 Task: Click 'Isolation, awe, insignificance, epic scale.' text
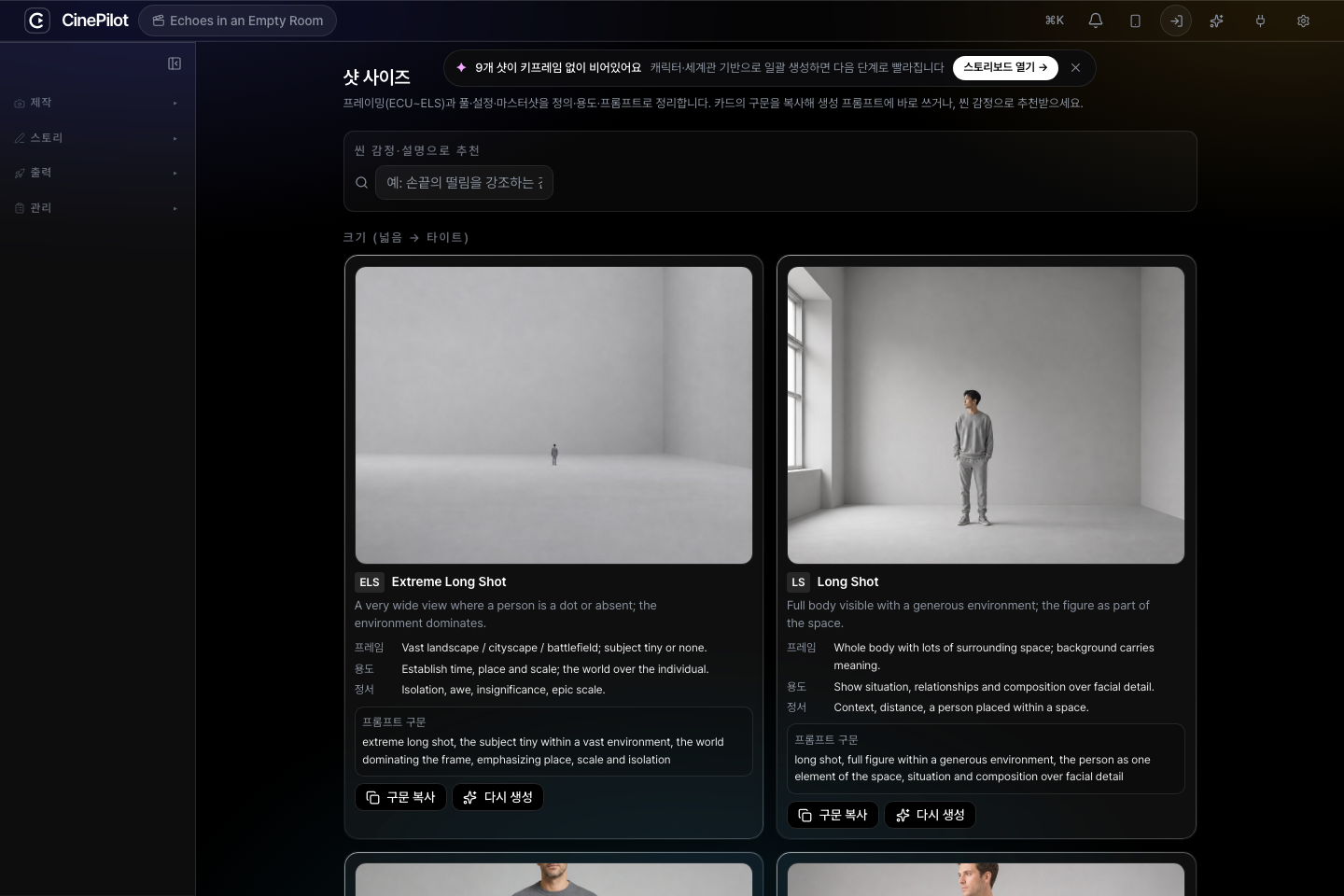coord(503,690)
